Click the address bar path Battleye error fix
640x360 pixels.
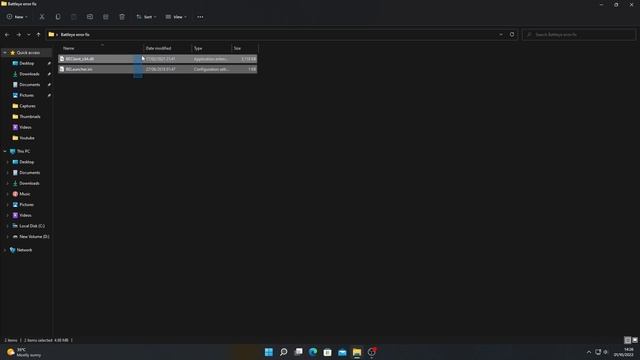pos(75,35)
